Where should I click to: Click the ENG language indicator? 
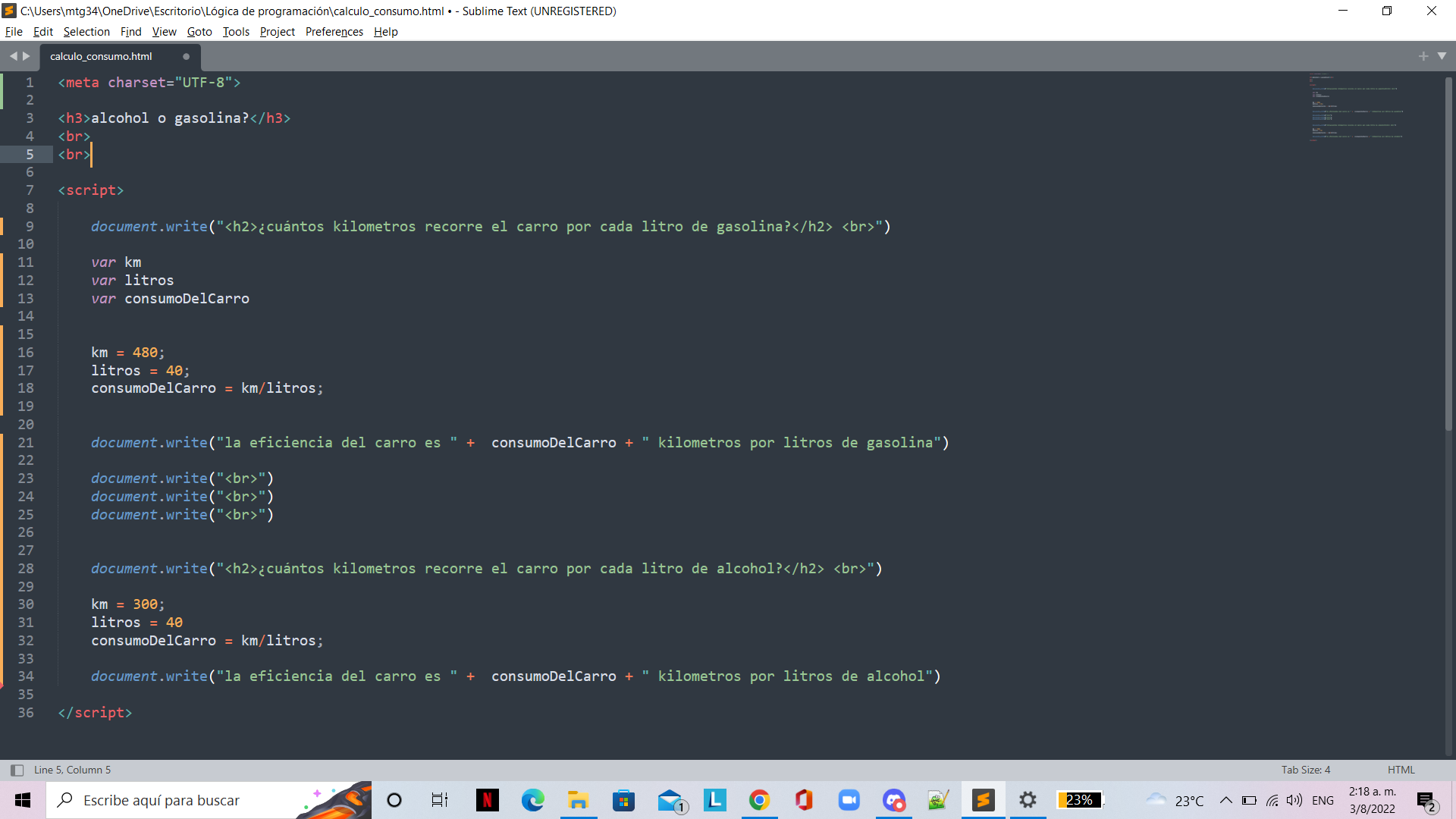click(x=1323, y=800)
